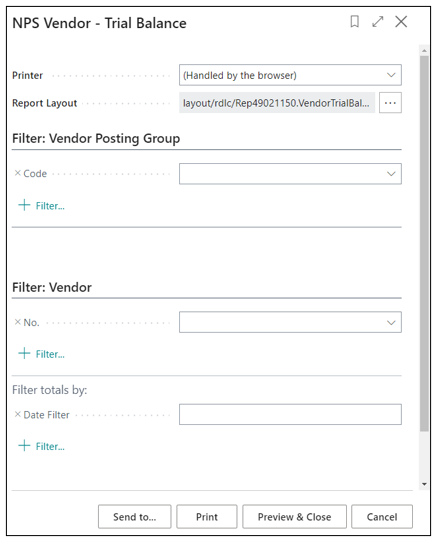441x547 pixels.
Task: Expand the Code filter dropdown
Action: point(391,174)
